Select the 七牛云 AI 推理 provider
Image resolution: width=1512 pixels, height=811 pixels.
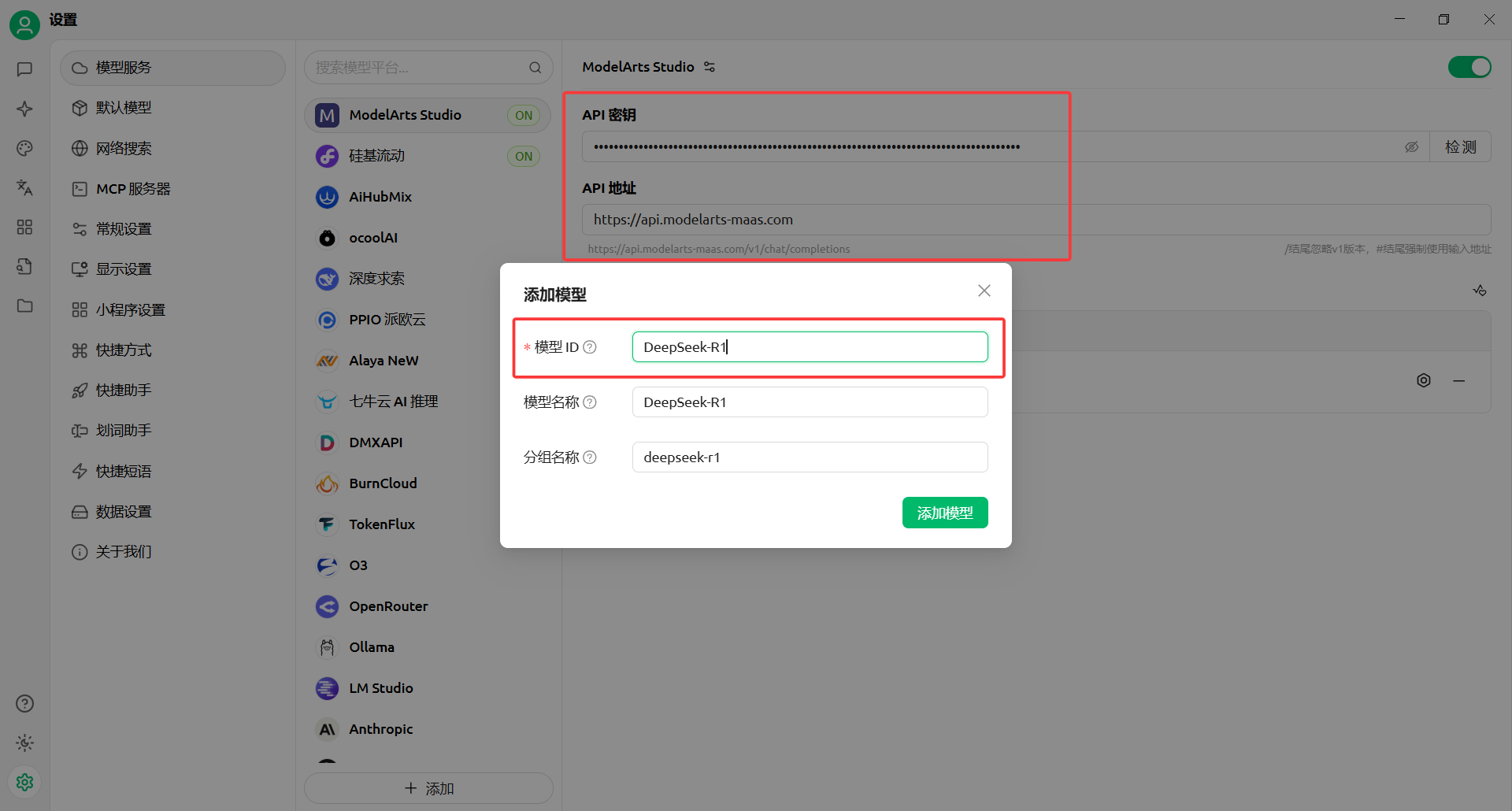[402, 402]
